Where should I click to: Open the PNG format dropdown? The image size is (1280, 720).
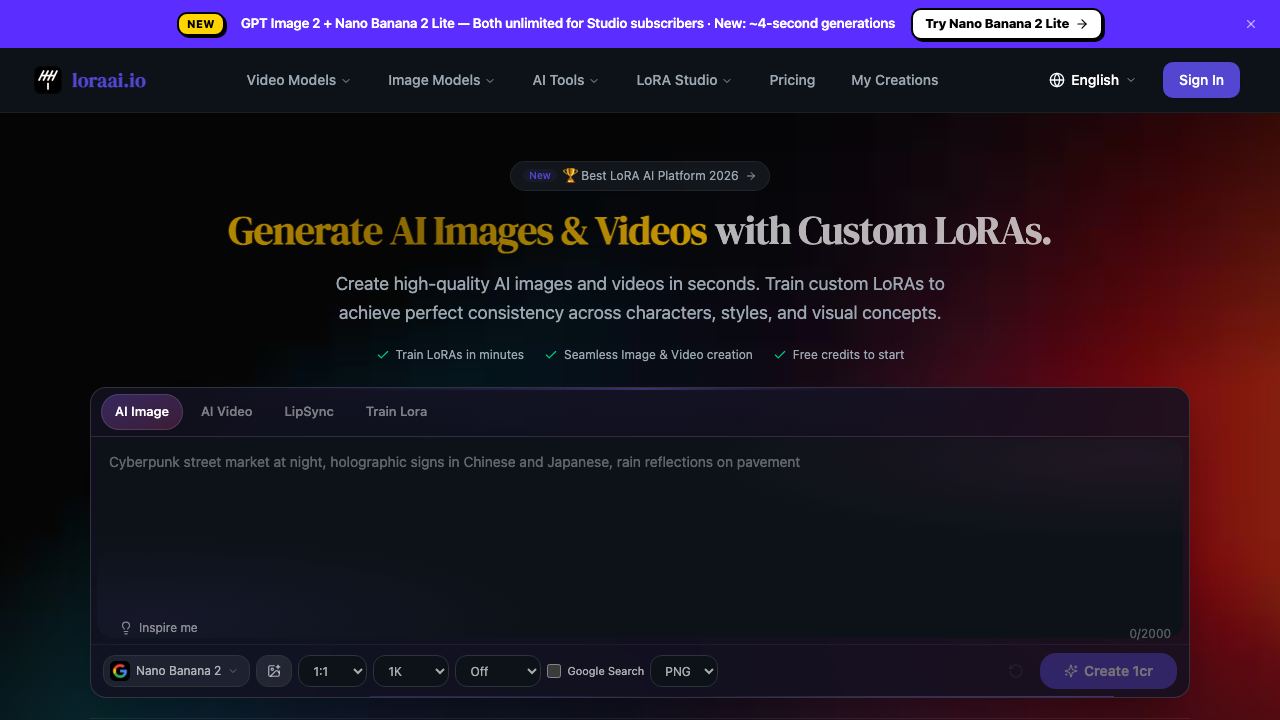[x=684, y=671]
